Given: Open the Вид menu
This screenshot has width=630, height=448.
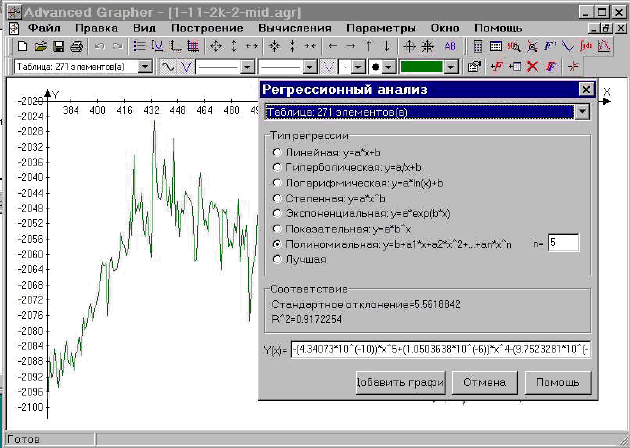Looking at the screenshot, I should 144,28.
